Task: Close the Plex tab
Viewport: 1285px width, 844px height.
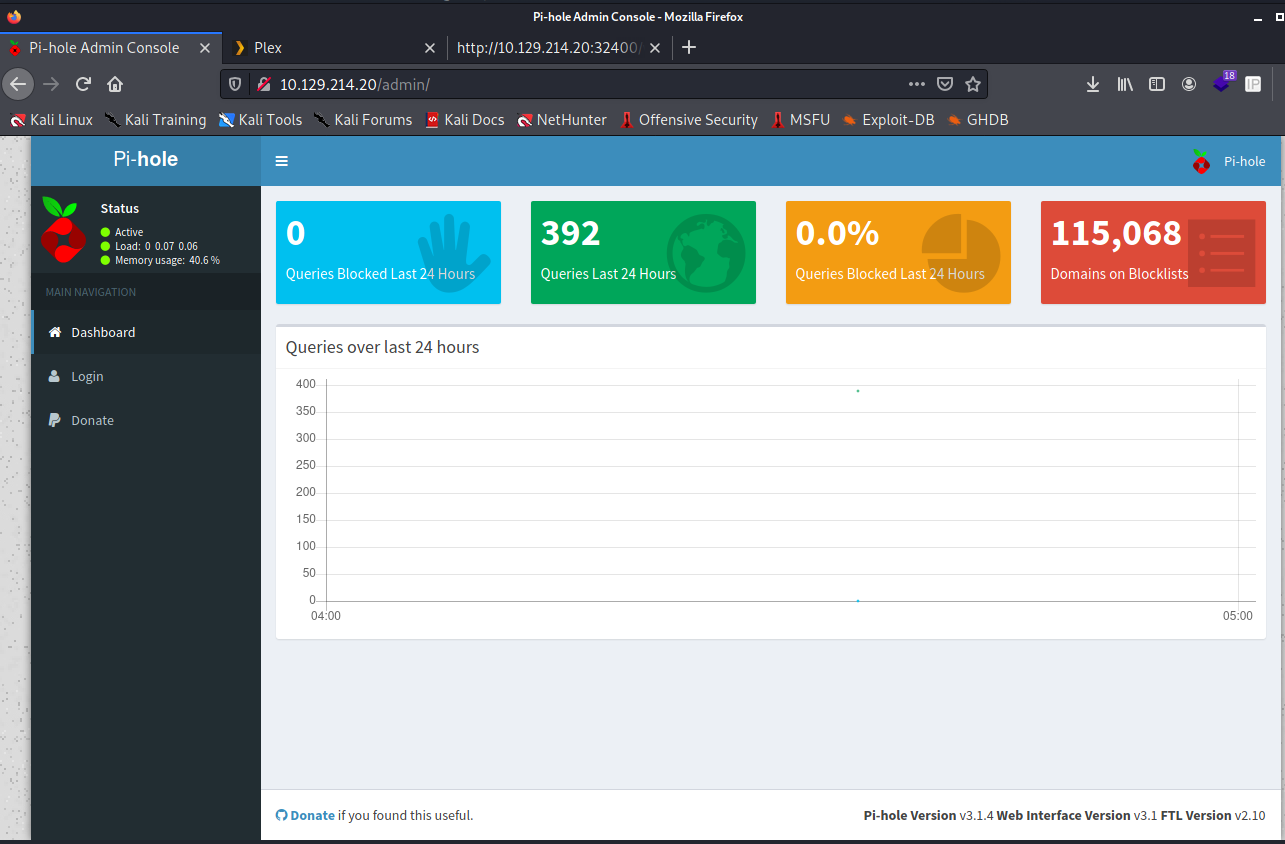Action: [x=430, y=47]
